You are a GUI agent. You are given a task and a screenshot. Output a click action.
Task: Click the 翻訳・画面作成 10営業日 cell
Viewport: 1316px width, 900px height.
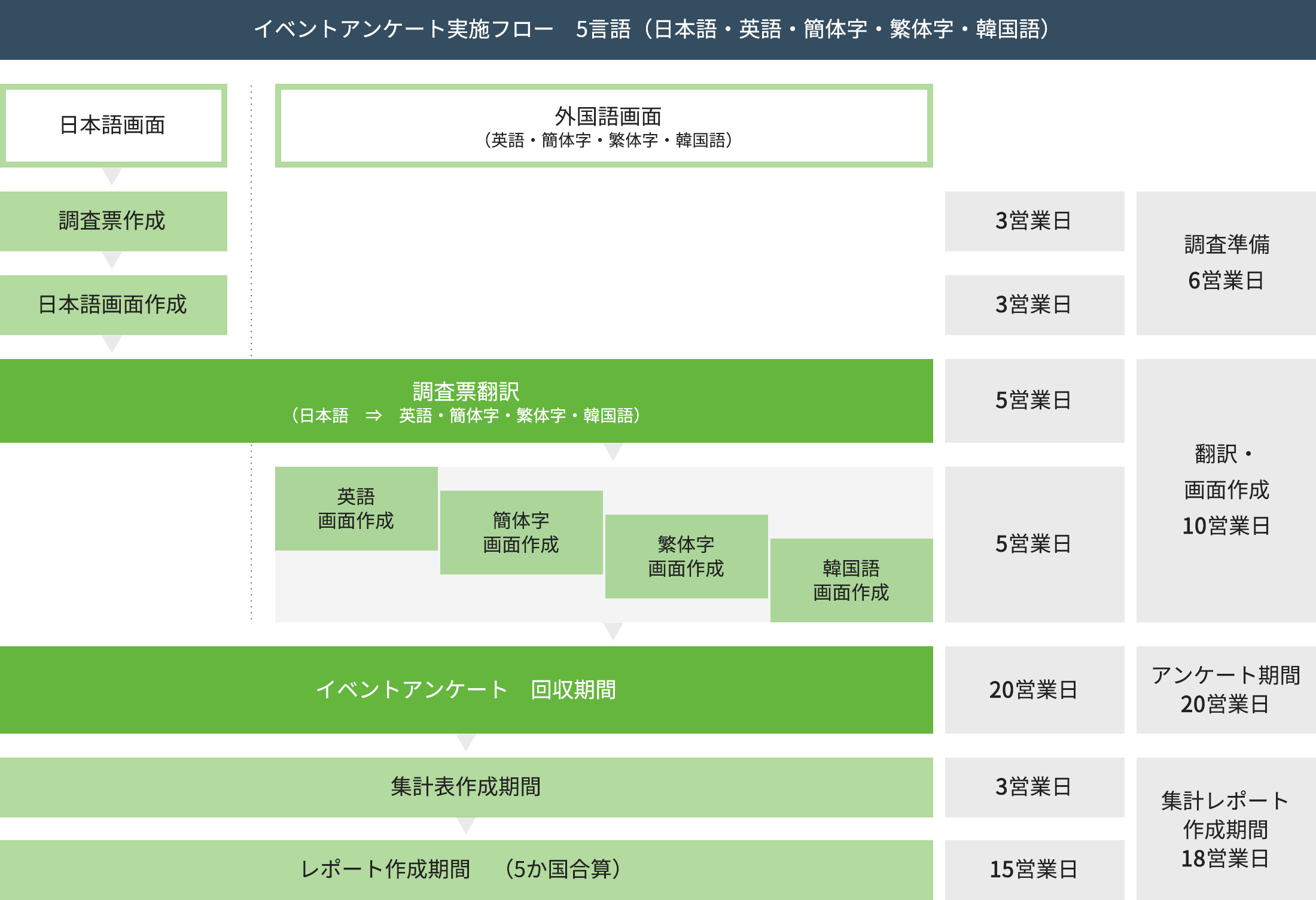coord(1226,490)
